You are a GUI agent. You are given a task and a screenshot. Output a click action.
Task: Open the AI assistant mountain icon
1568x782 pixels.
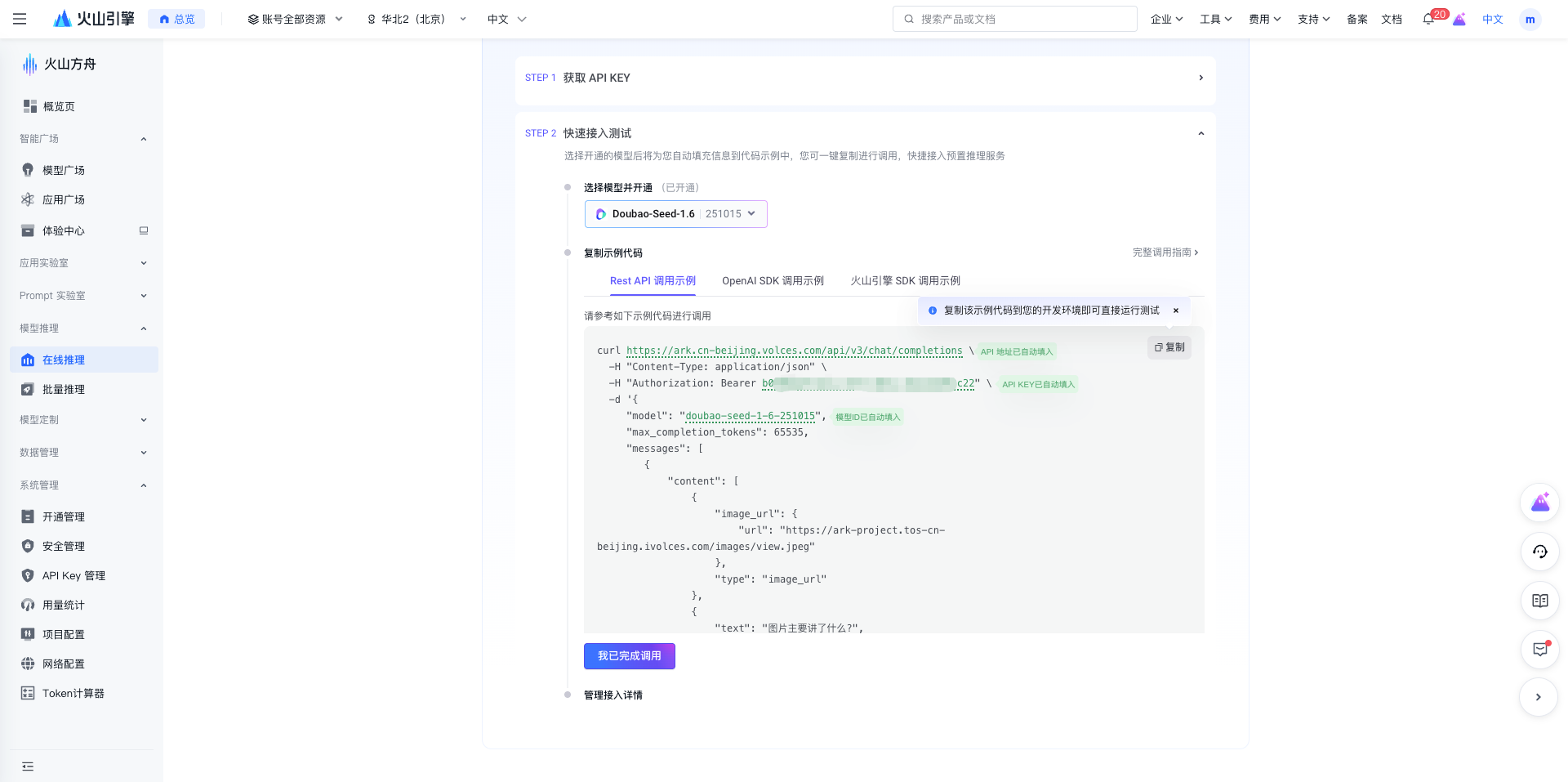pyautogui.click(x=1540, y=503)
